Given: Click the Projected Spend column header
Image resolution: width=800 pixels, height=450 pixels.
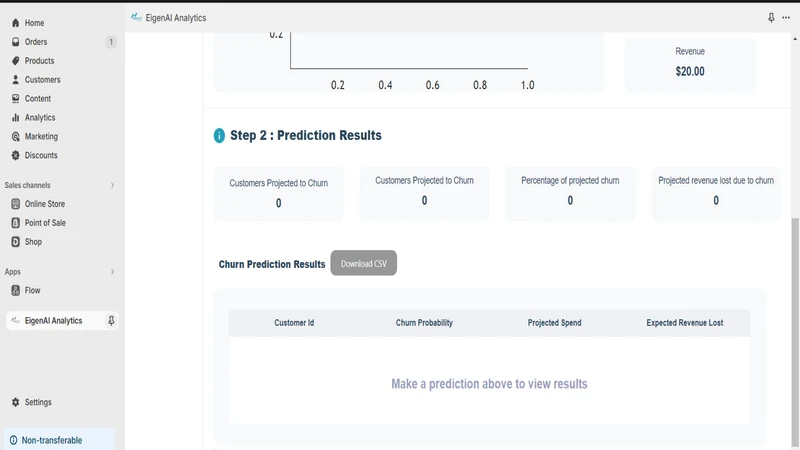Looking at the screenshot, I should point(555,322).
